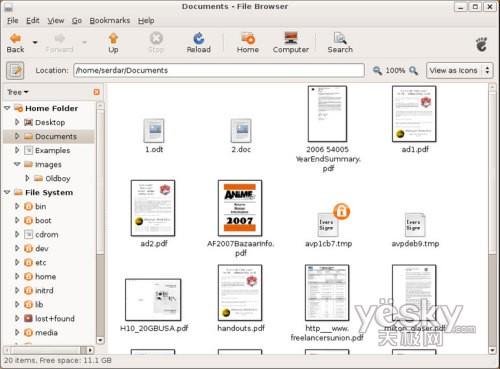
Task: Start a file Search from toolbar
Action: coord(340,43)
